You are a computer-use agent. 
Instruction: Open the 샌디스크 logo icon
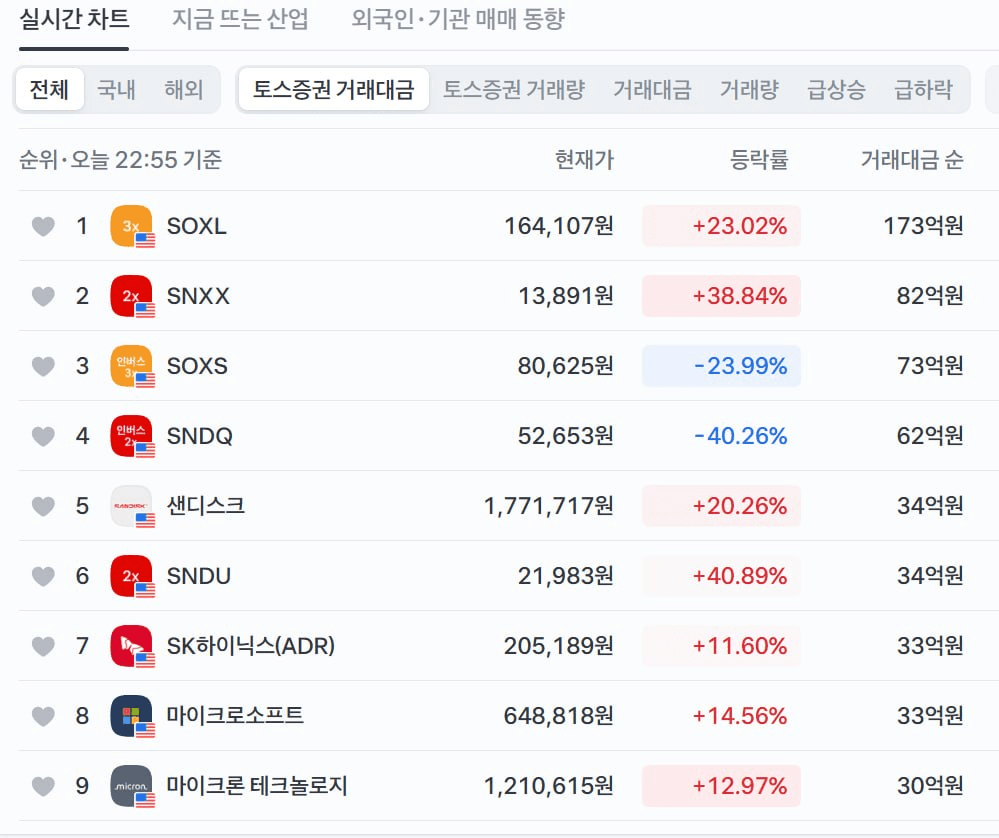132,506
